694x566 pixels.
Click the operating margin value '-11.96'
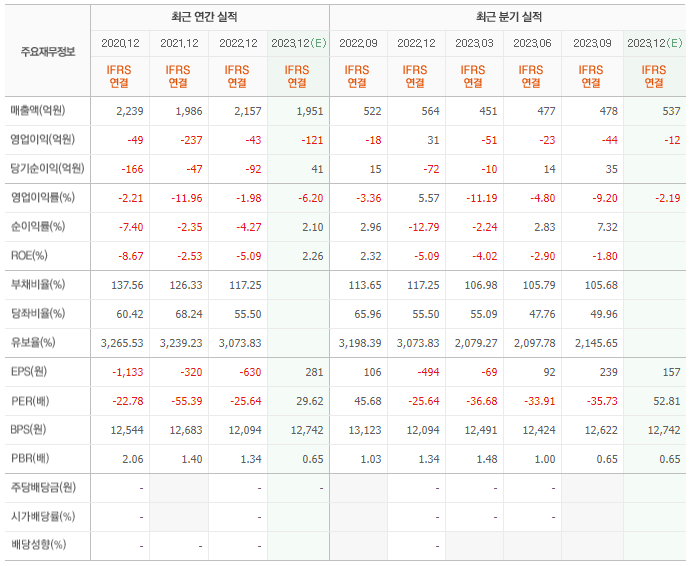187,198
